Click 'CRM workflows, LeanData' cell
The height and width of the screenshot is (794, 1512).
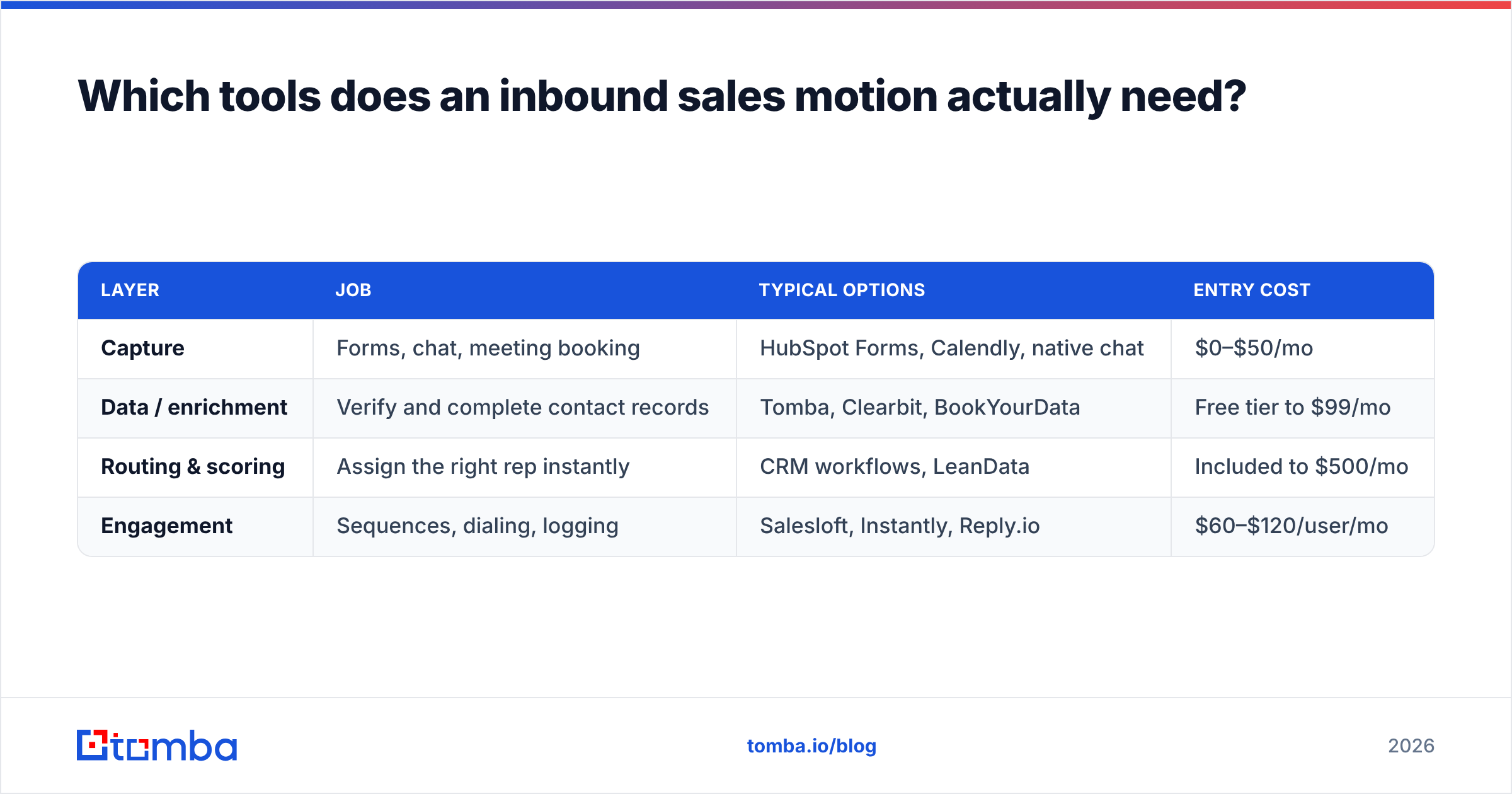tap(895, 466)
